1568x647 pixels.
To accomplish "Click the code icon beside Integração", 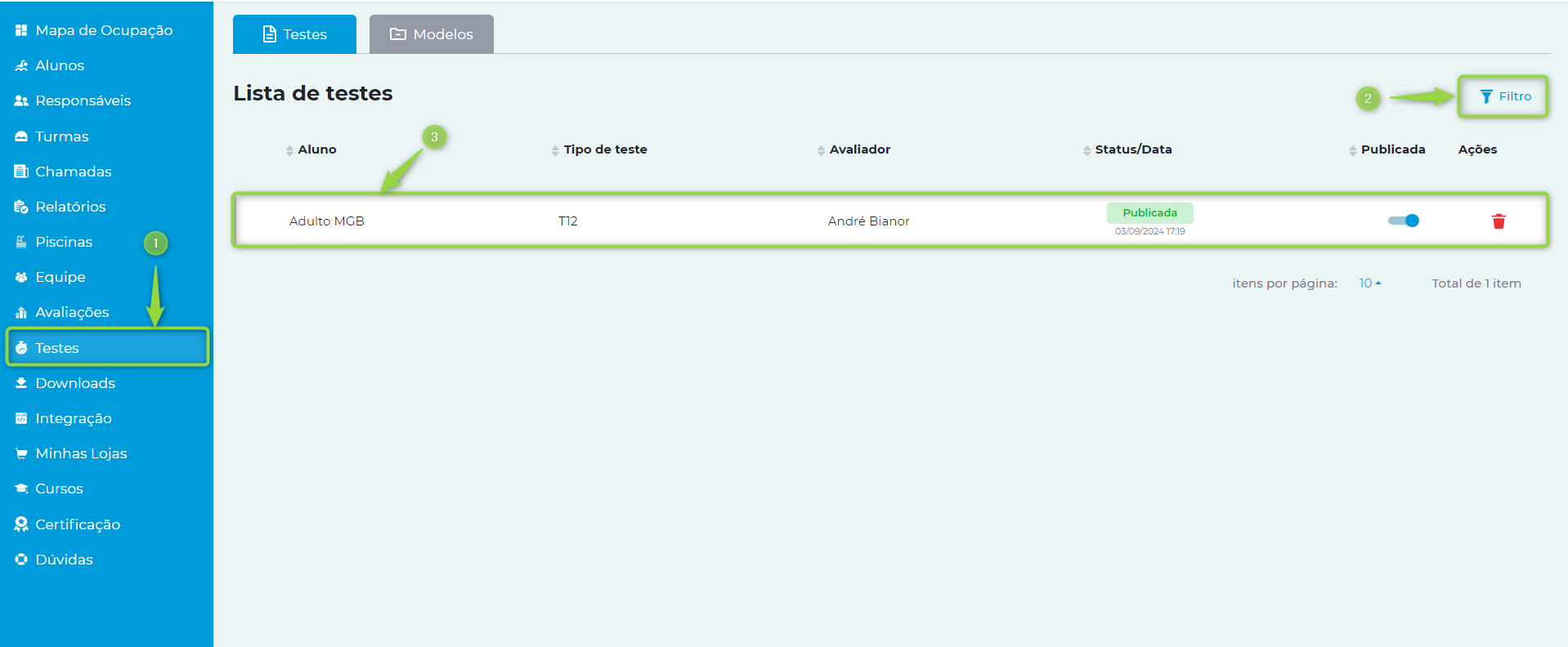I will [21, 418].
